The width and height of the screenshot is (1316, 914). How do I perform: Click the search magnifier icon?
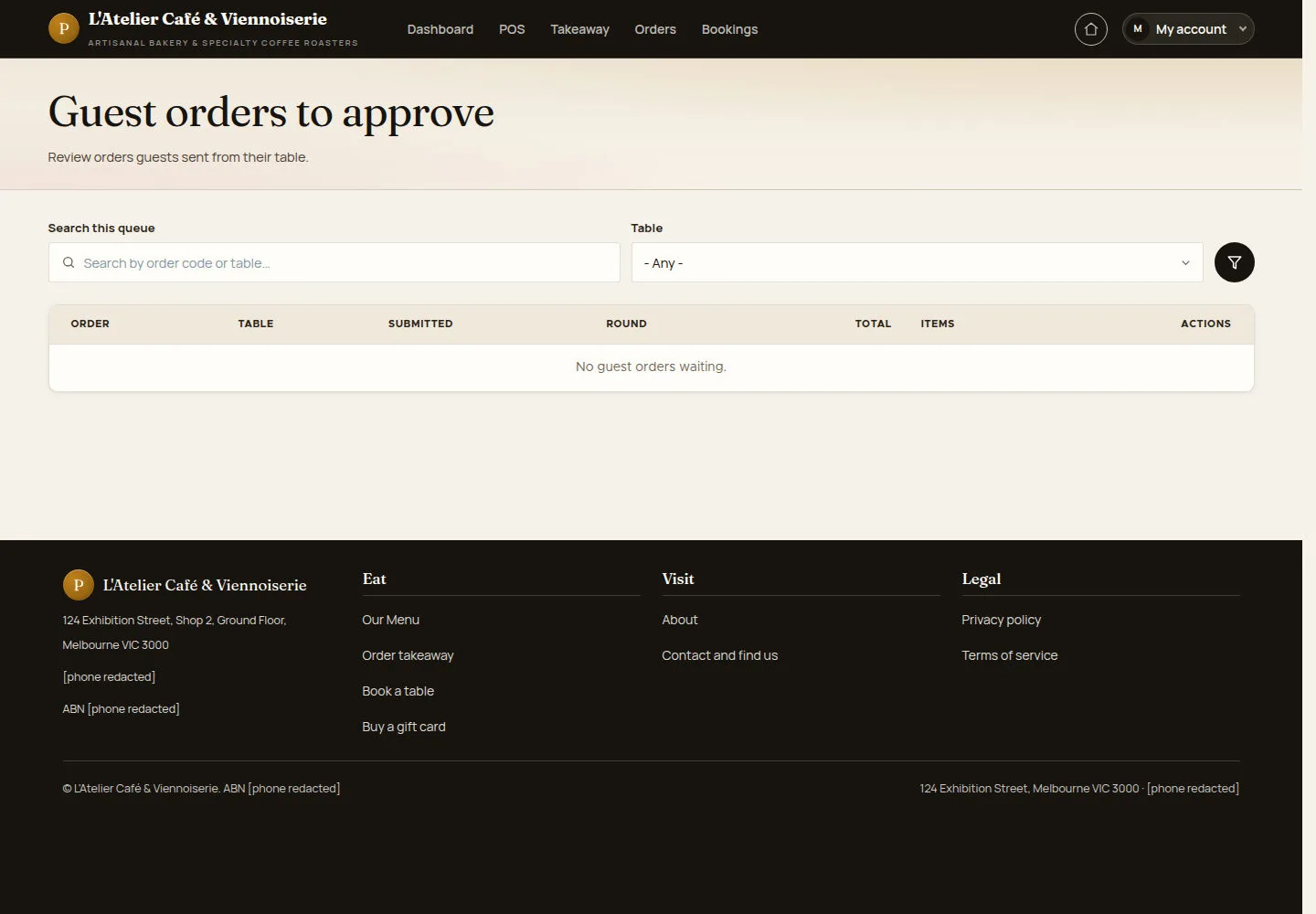[69, 263]
